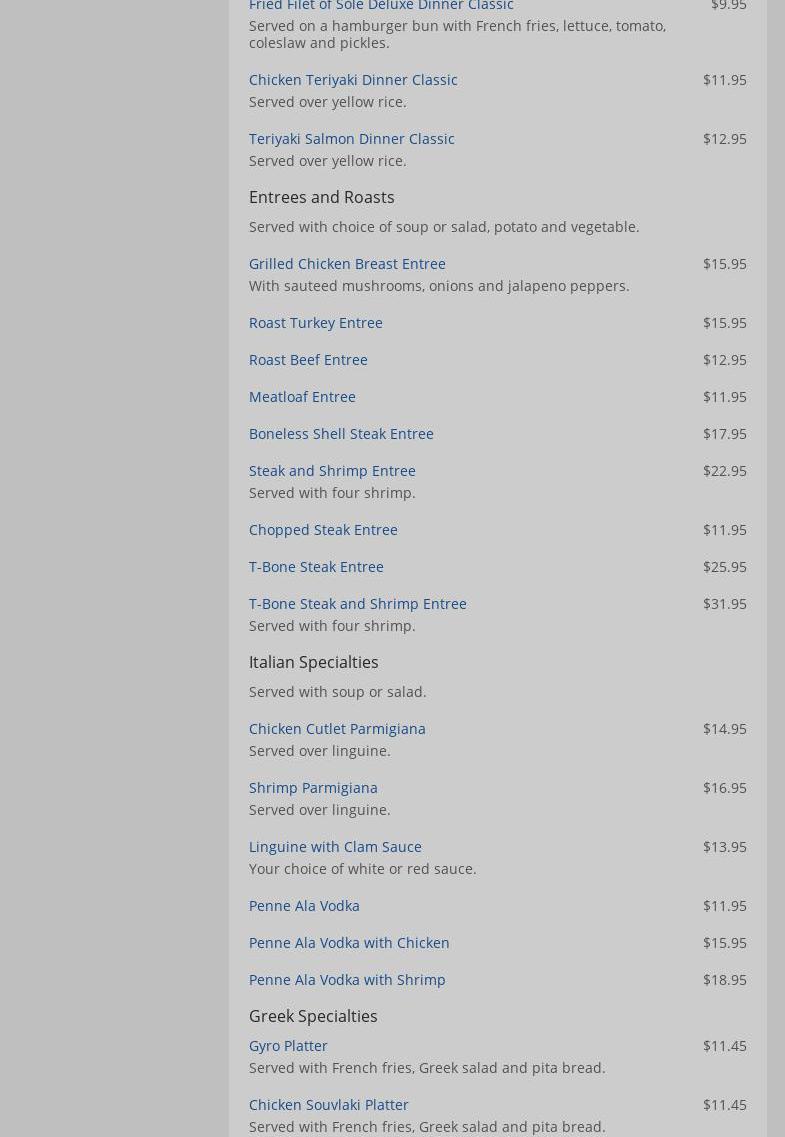
Task: Click the $31.95 price for T-Bone and Shrimp
Action: pos(724,604)
